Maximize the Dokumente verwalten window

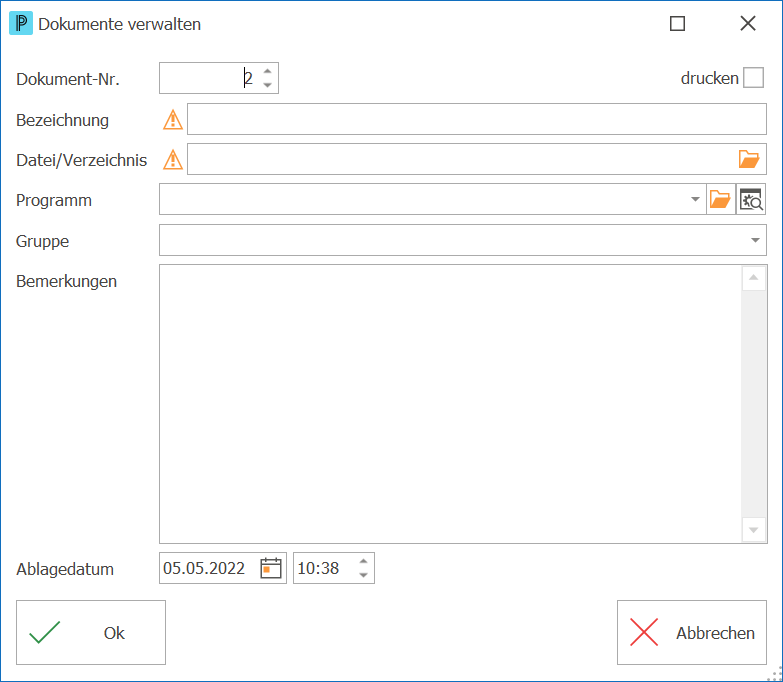pyautogui.click(x=677, y=23)
